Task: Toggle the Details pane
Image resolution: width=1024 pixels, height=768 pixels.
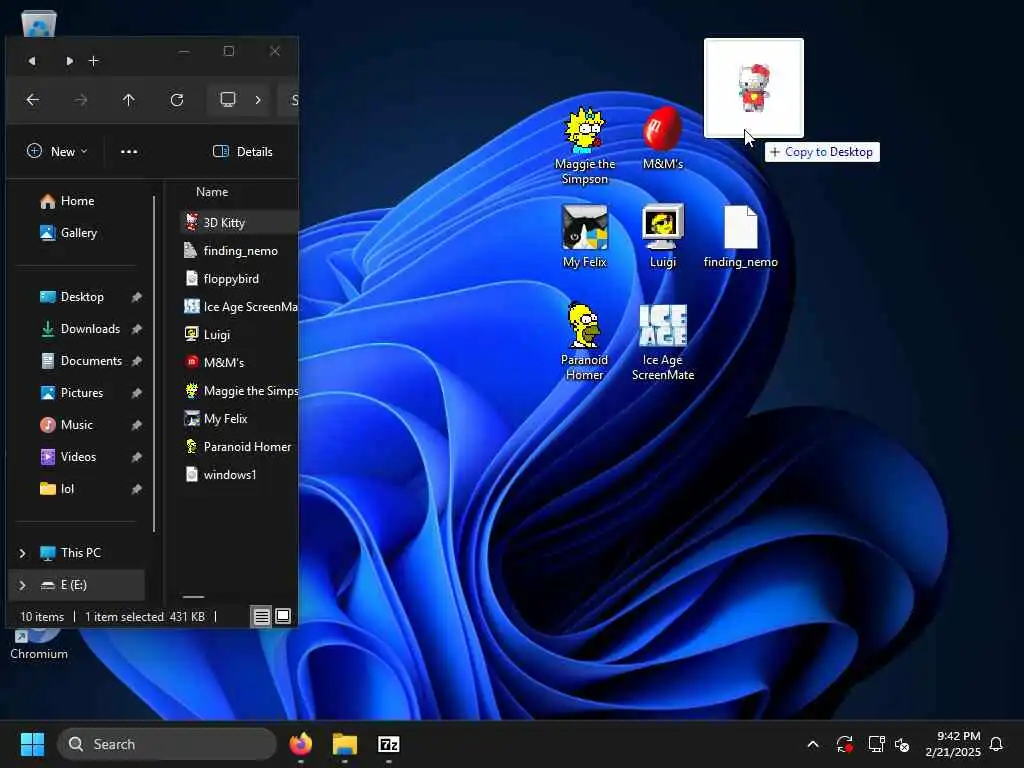Action: click(243, 152)
